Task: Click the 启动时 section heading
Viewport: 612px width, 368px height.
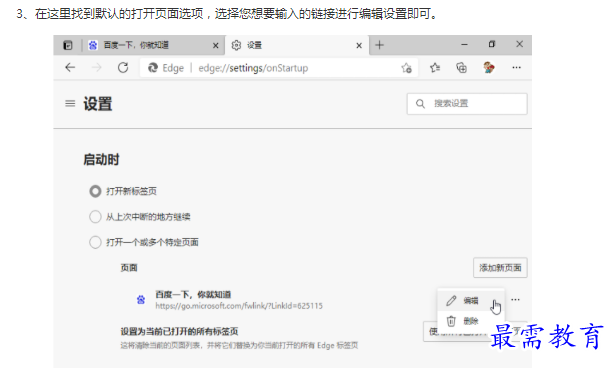Action: pyautogui.click(x=101, y=160)
